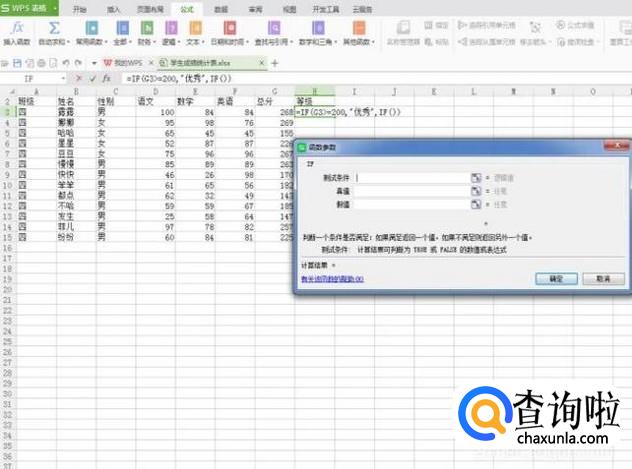Click the range selector icon beside 测试条件

(476, 178)
